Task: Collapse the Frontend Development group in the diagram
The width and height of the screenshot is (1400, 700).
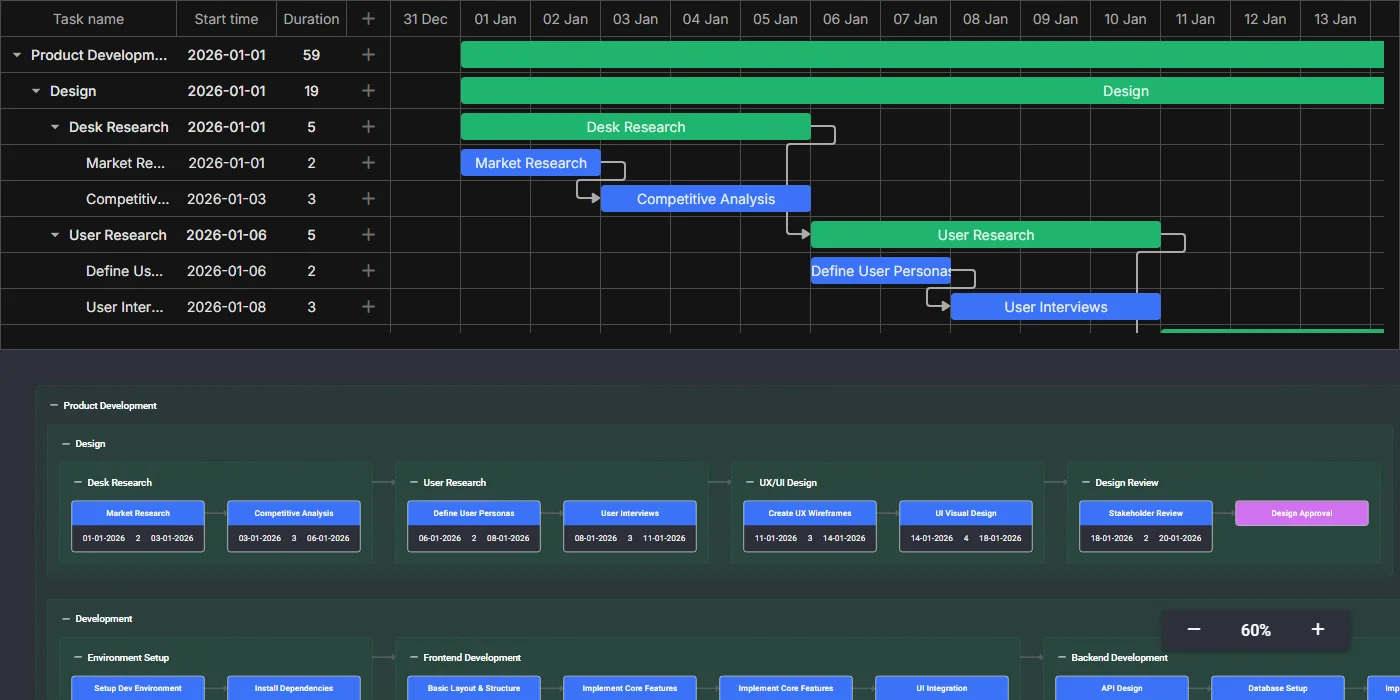Action: [414, 658]
